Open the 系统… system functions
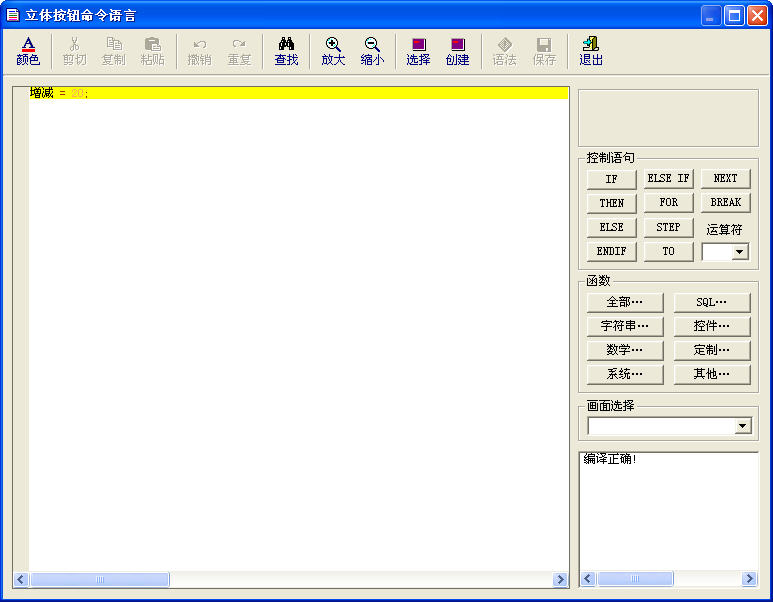Viewport: 773px width, 602px height. tap(625, 375)
